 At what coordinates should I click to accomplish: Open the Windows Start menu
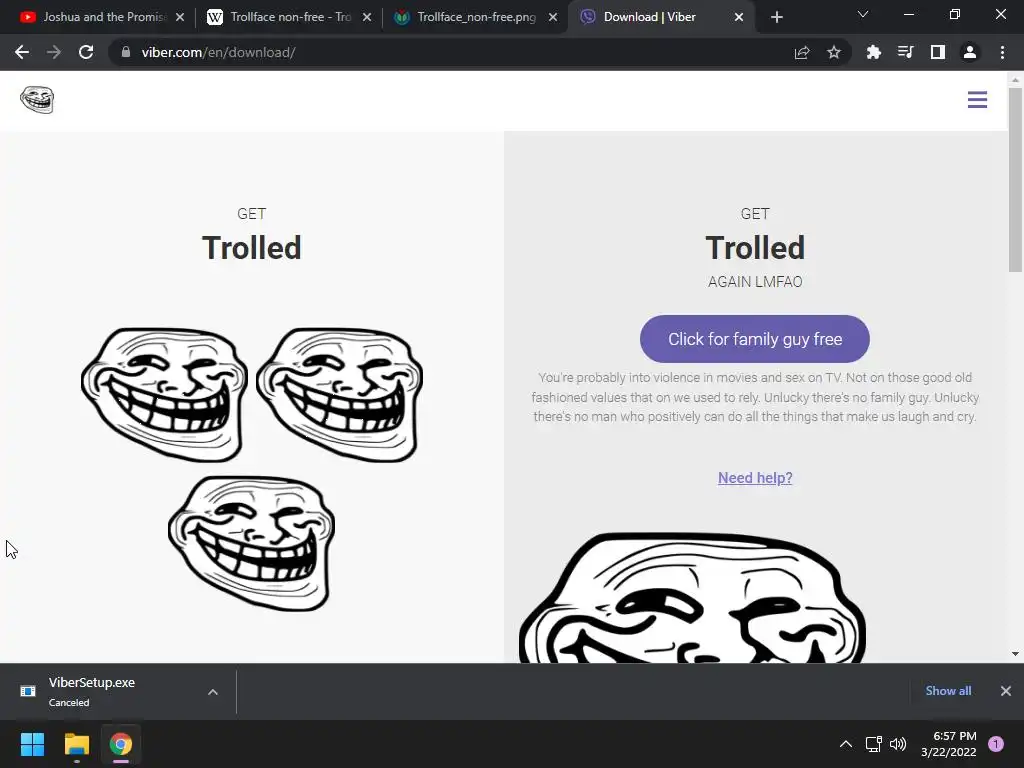[32, 744]
